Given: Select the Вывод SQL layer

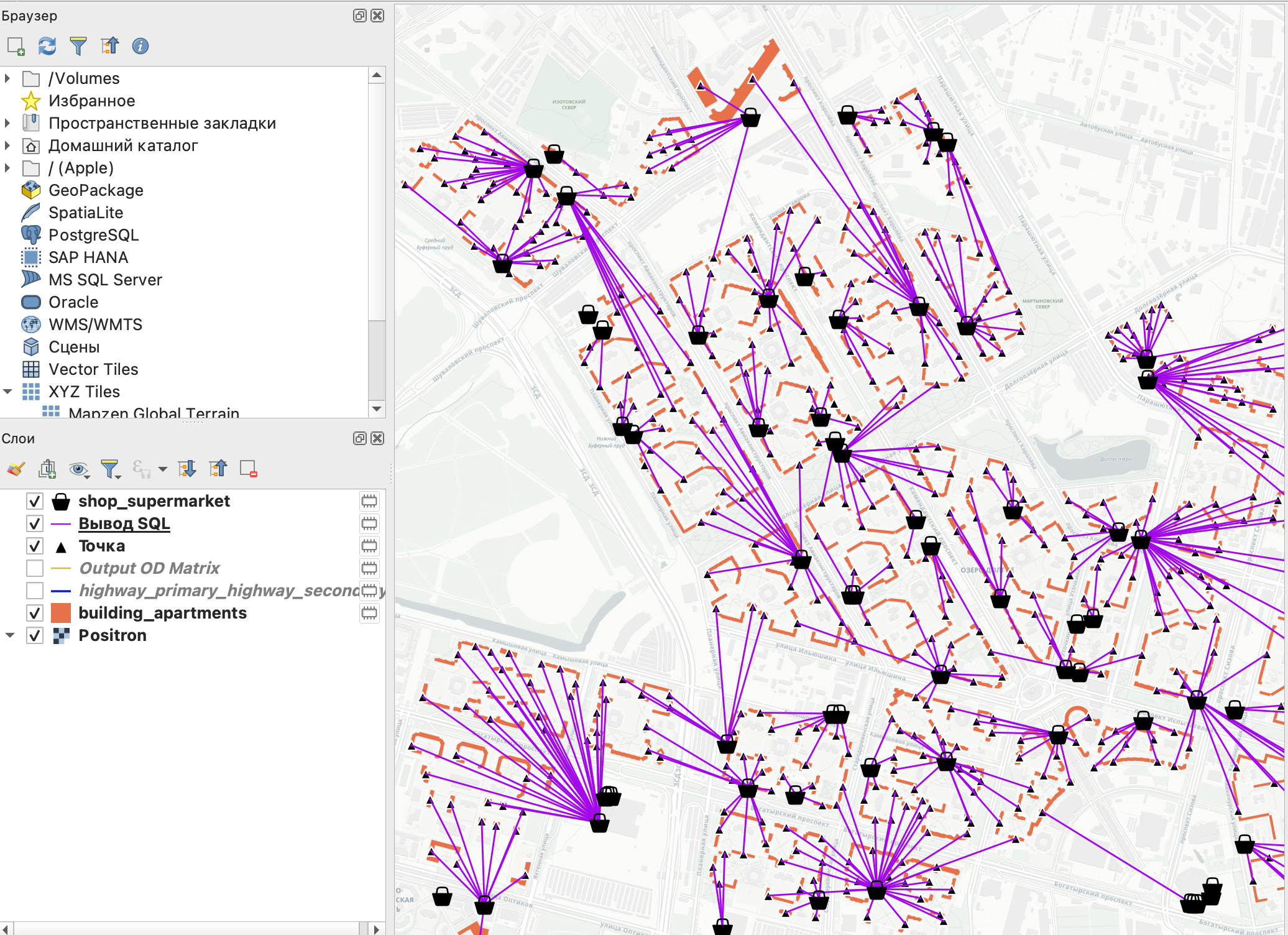Looking at the screenshot, I should 124,523.
